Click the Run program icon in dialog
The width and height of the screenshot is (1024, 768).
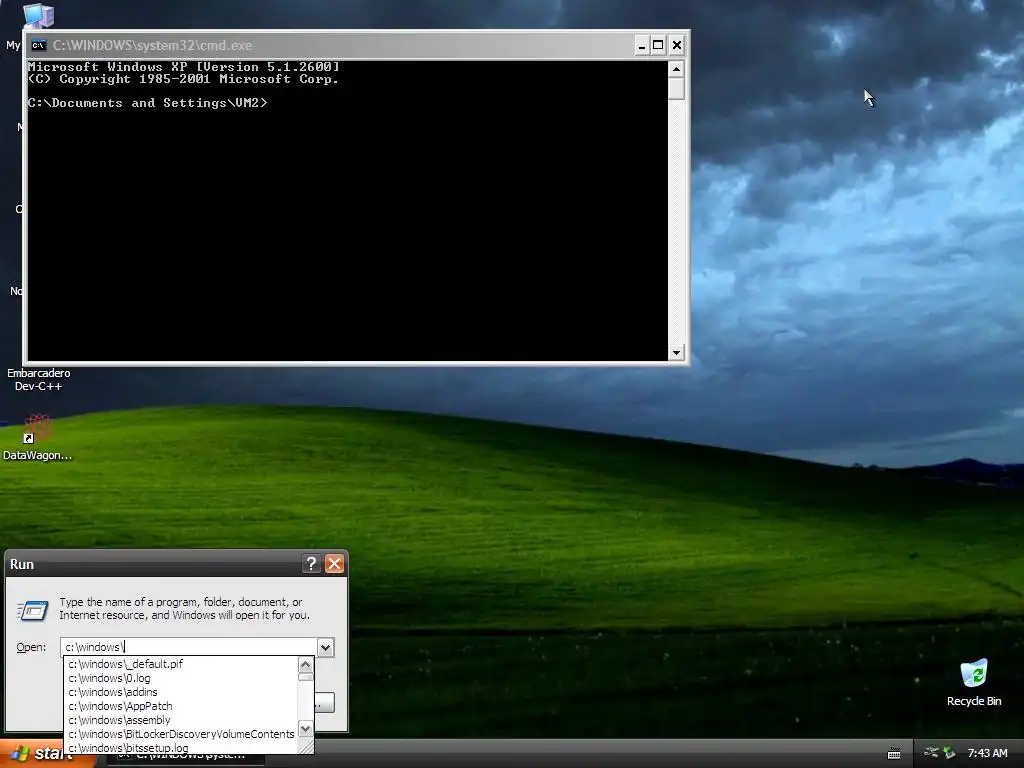click(33, 611)
